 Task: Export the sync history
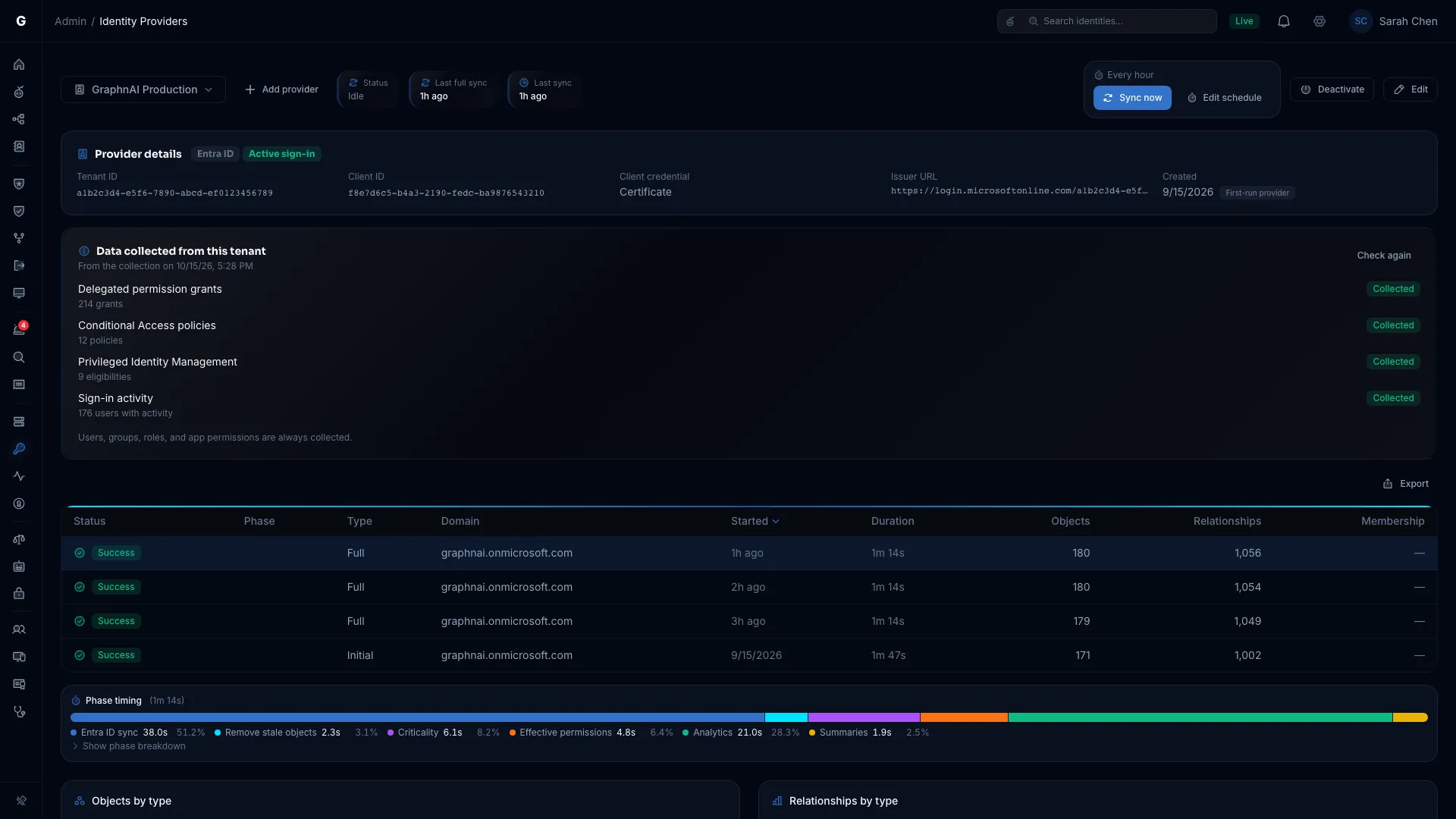point(1405,484)
